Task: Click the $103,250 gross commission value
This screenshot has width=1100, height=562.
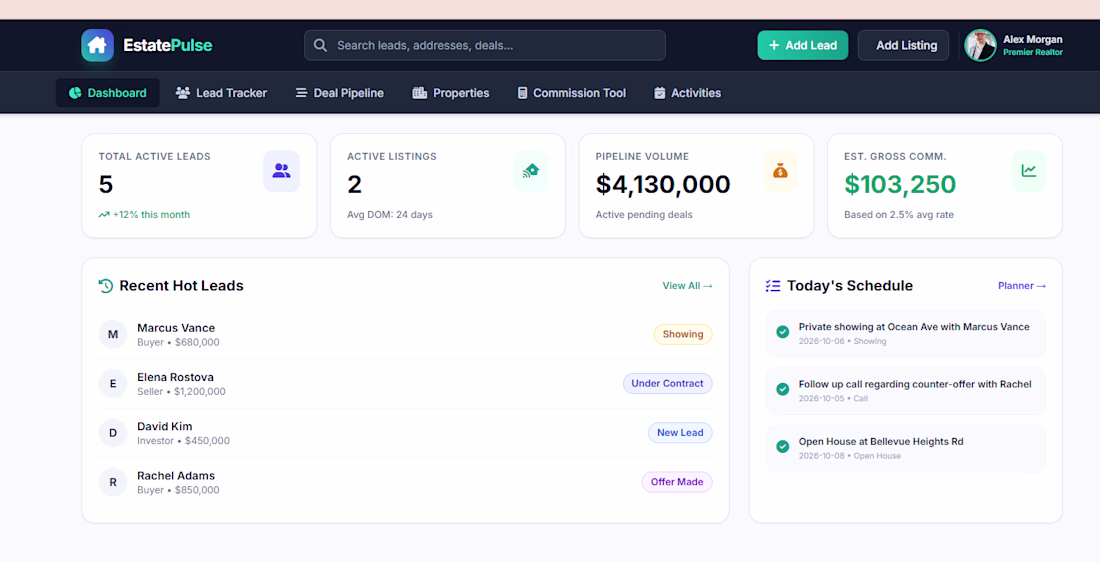Action: (900, 185)
